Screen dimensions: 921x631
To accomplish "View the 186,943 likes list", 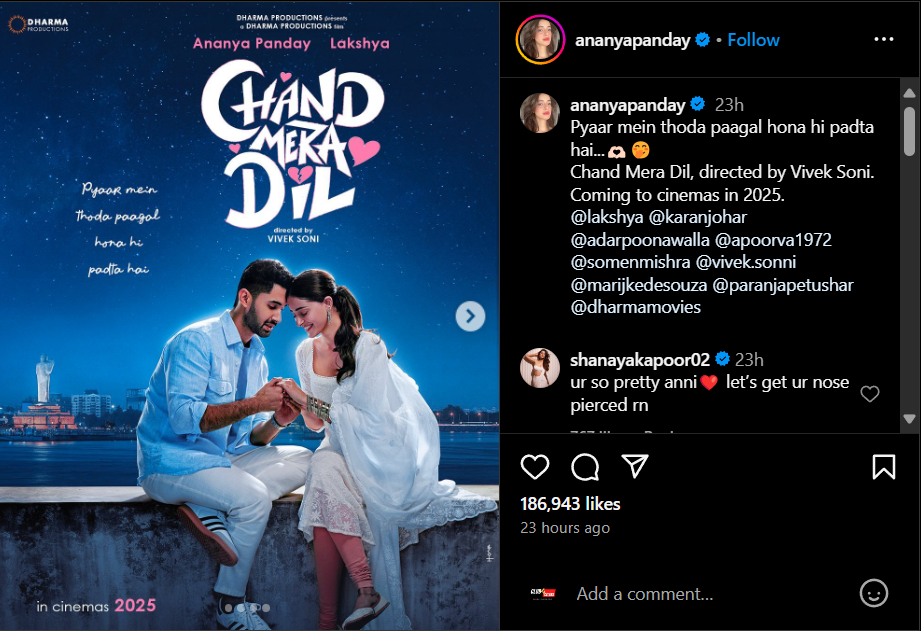I will [570, 504].
